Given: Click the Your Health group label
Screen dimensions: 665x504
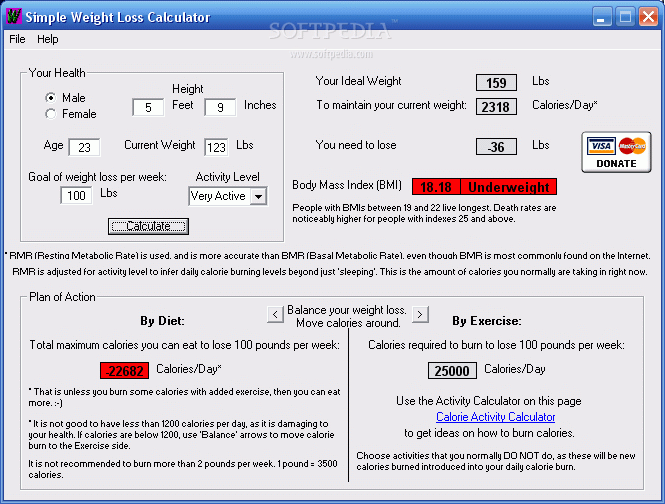Looking at the screenshot, I should 57,73.
